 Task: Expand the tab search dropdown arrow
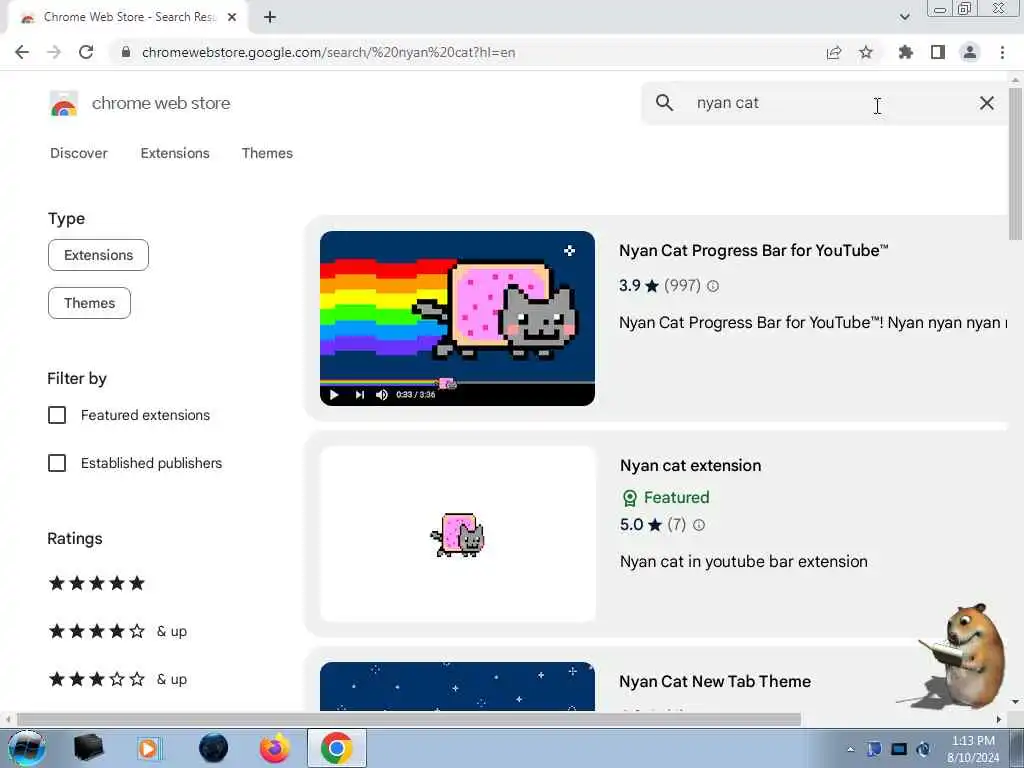tap(904, 17)
